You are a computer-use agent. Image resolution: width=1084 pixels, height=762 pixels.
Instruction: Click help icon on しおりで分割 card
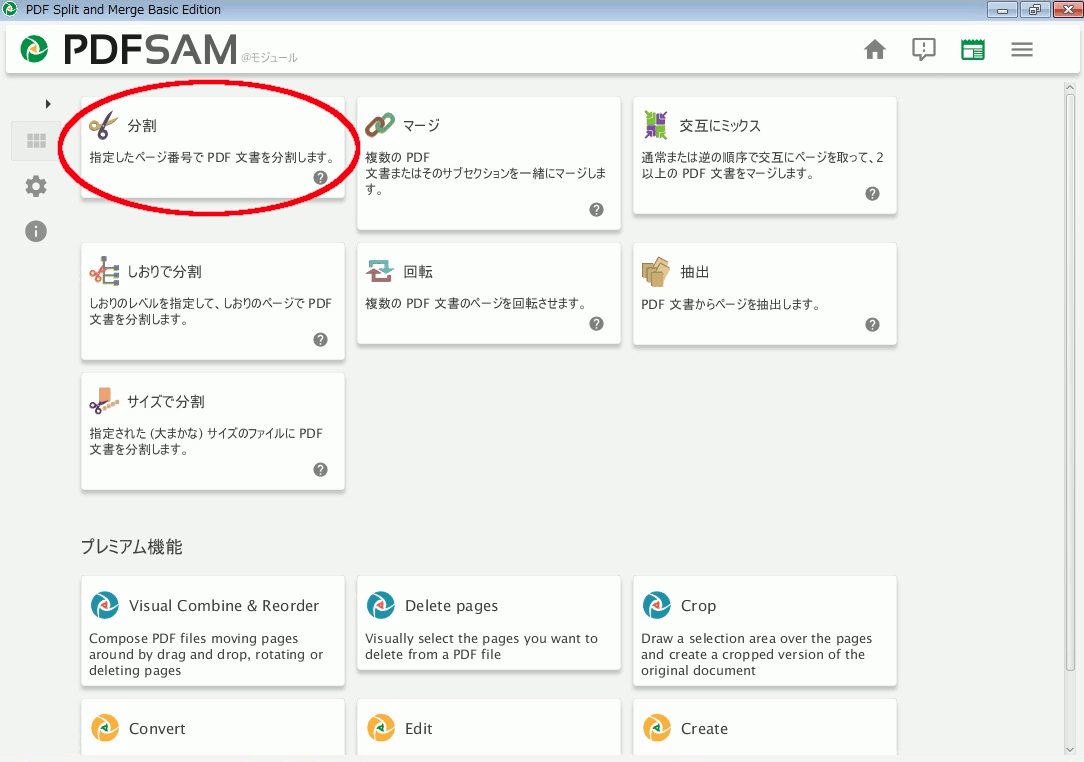coord(320,340)
